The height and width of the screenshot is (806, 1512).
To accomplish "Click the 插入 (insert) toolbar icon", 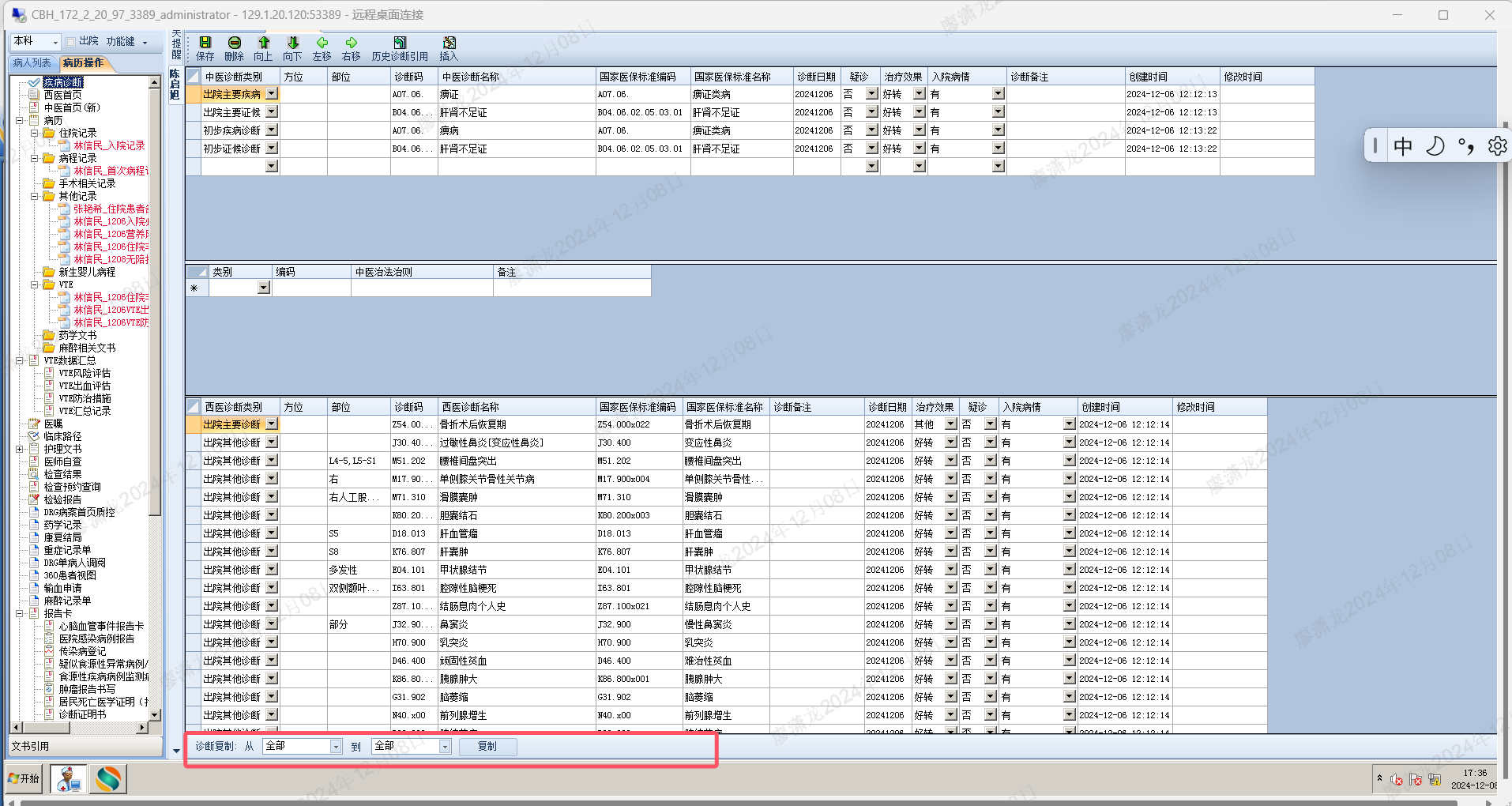I will pyautogui.click(x=449, y=43).
